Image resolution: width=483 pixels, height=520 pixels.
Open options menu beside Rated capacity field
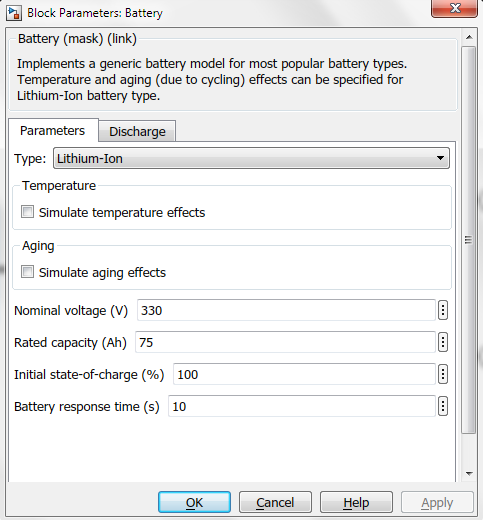pos(443,342)
